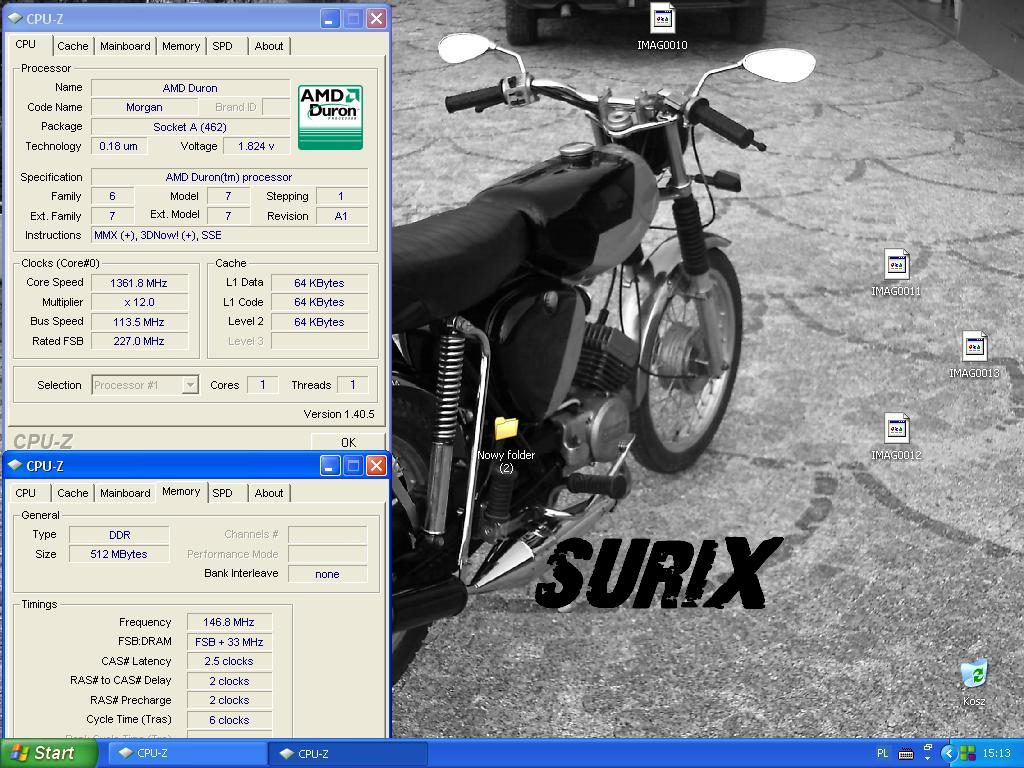The width and height of the screenshot is (1024, 768).
Task: Click the Specification field AMD Duron(tm) processor
Action: 230,177
